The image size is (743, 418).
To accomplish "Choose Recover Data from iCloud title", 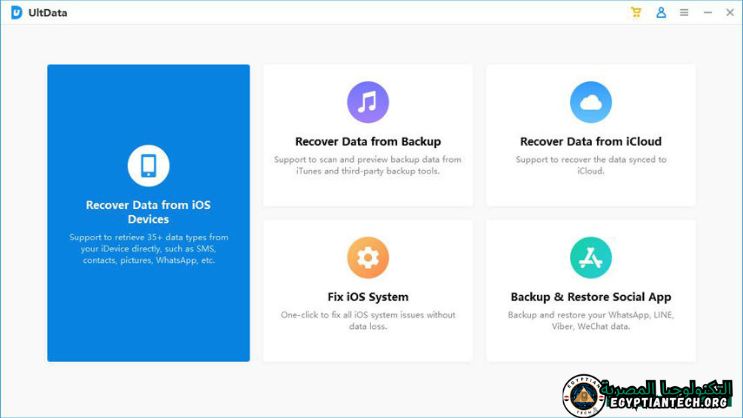I will point(591,142).
